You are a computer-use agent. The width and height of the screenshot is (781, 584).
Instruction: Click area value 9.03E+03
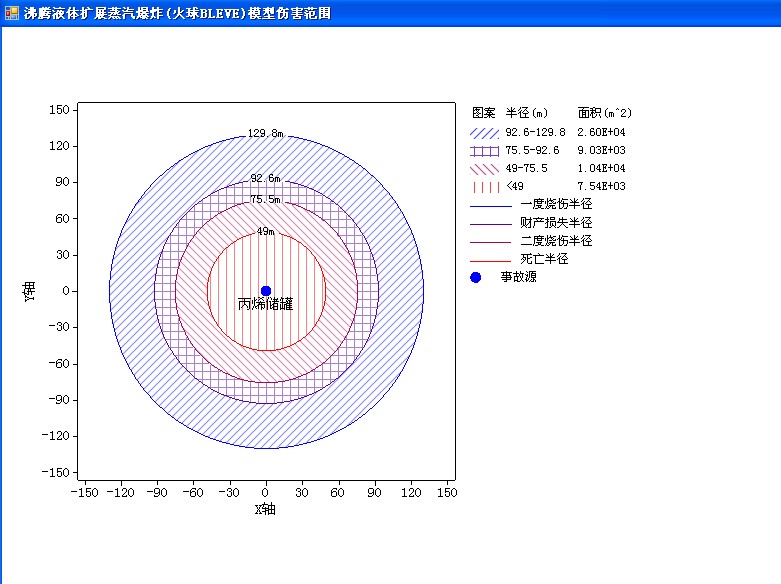(x=601, y=150)
